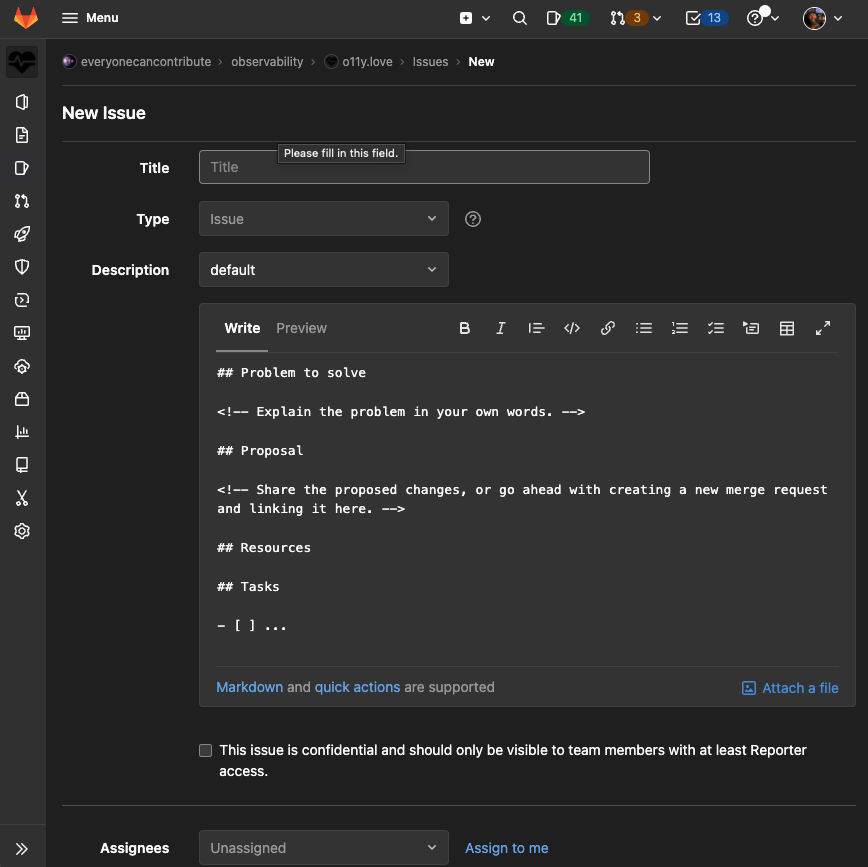Open the help question mark menu
868x867 pixels.
762,18
